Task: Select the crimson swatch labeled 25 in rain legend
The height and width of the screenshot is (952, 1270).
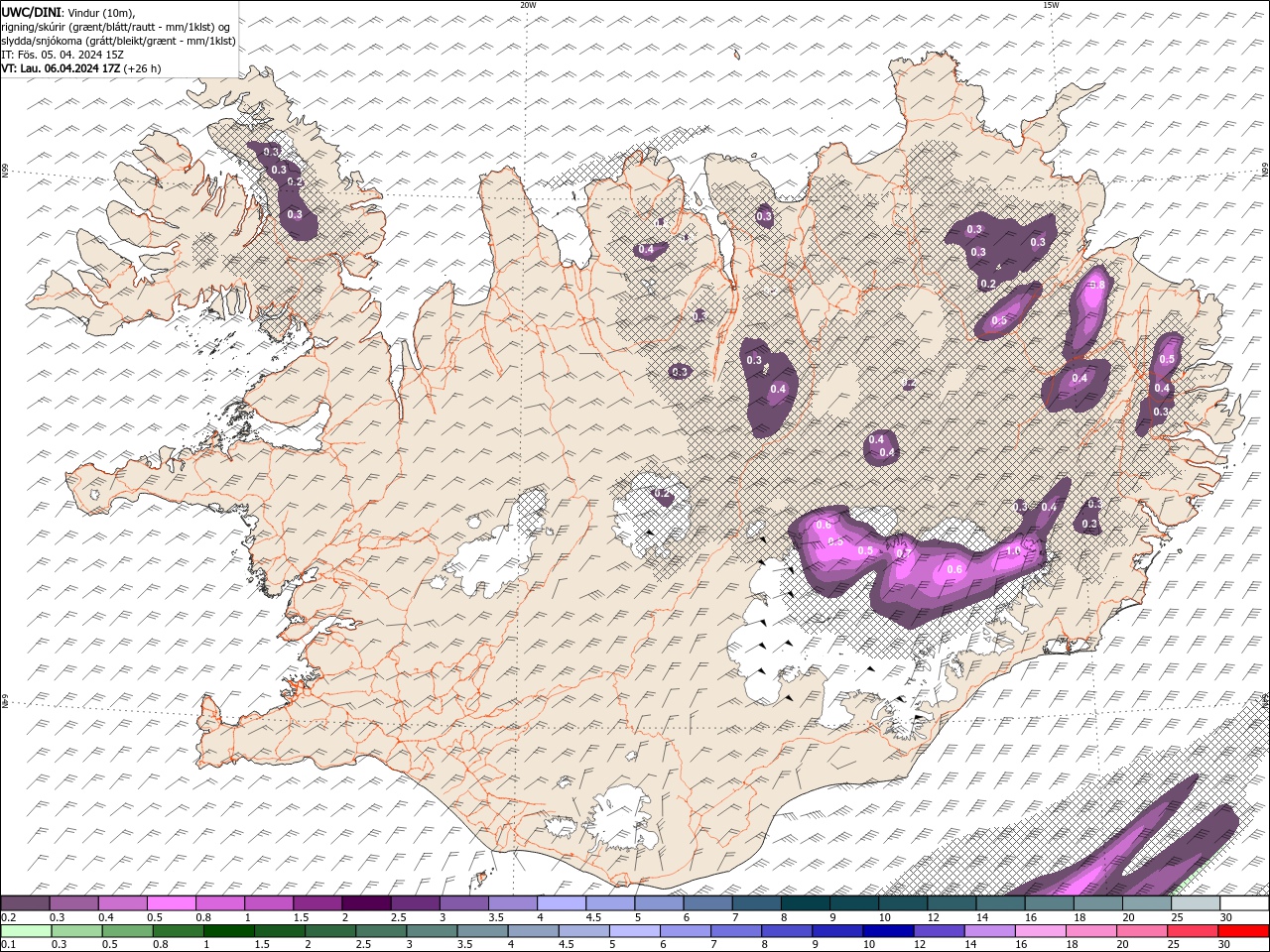Action: click(x=1194, y=931)
